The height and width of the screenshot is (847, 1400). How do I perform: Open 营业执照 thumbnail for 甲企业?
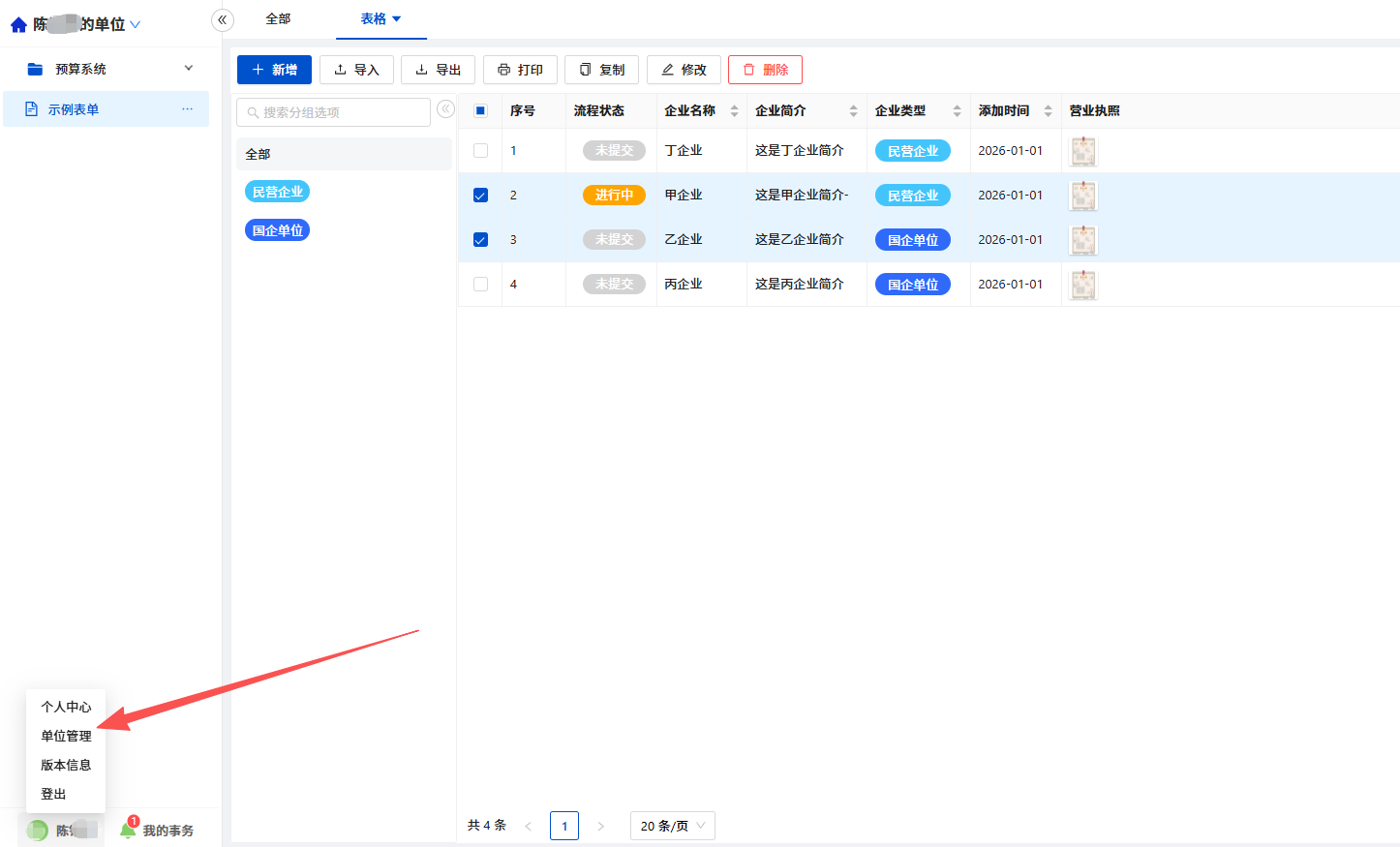(1082, 196)
